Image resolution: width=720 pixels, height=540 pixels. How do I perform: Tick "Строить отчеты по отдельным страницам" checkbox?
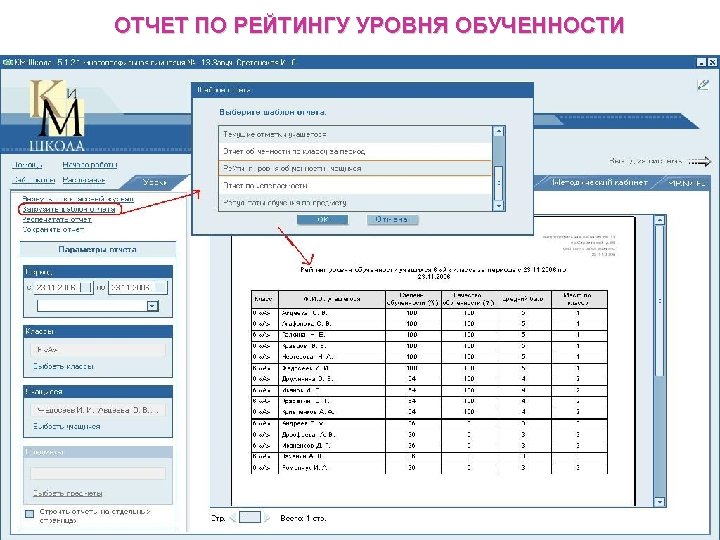[x=29, y=514]
